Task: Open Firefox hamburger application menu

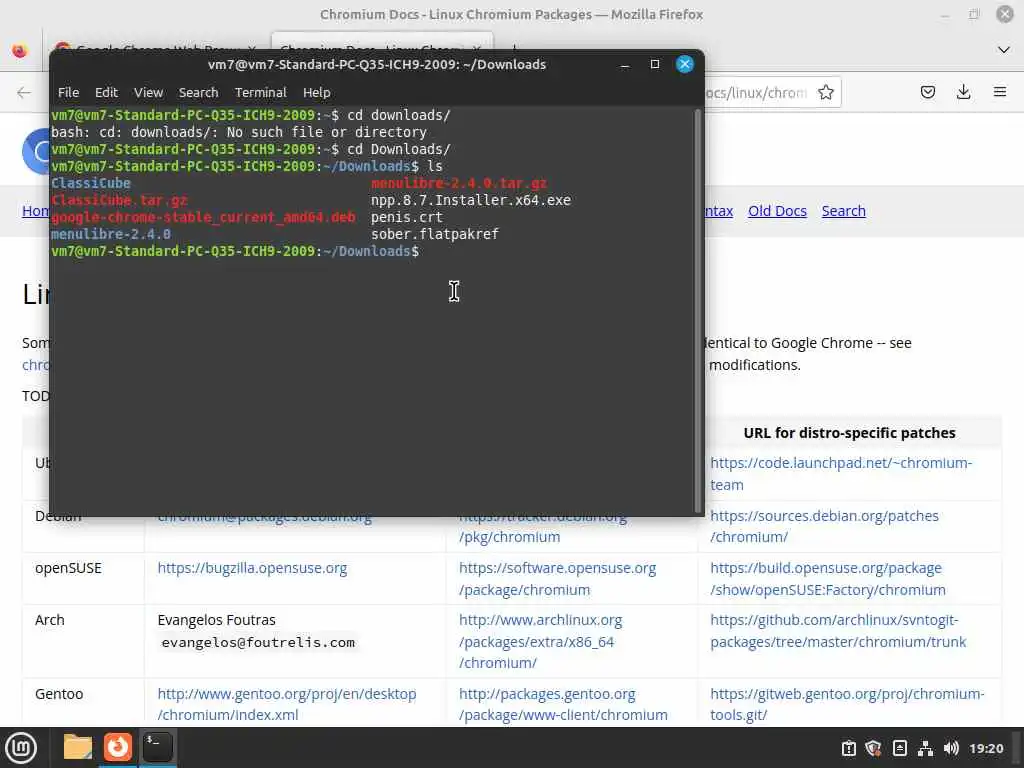Action: pyautogui.click(x=1000, y=92)
